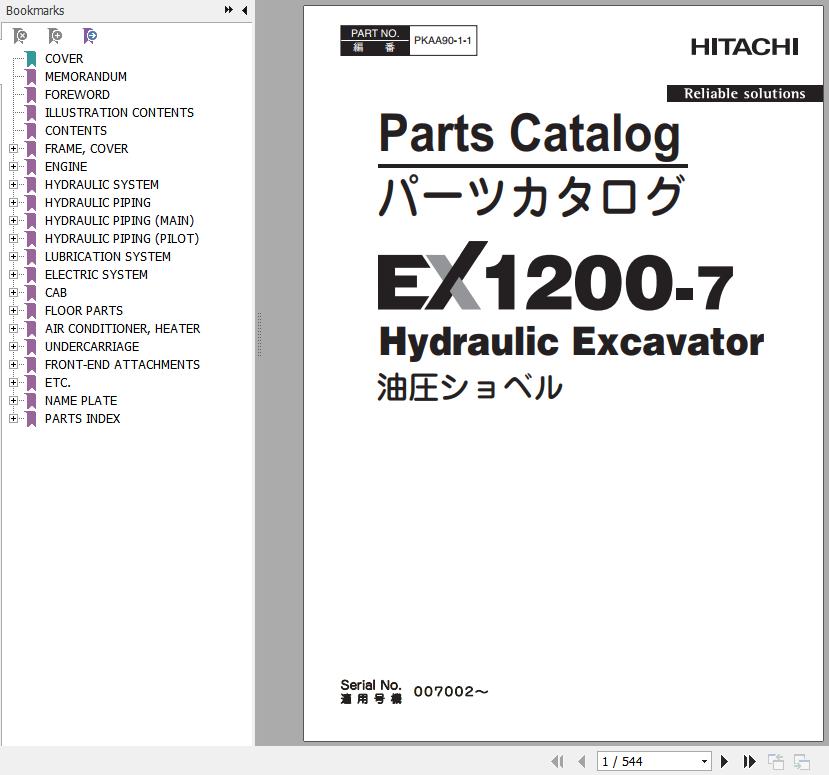829x775 pixels.
Task: Click the bookmarks panel splitter handle
Action: [x=259, y=334]
